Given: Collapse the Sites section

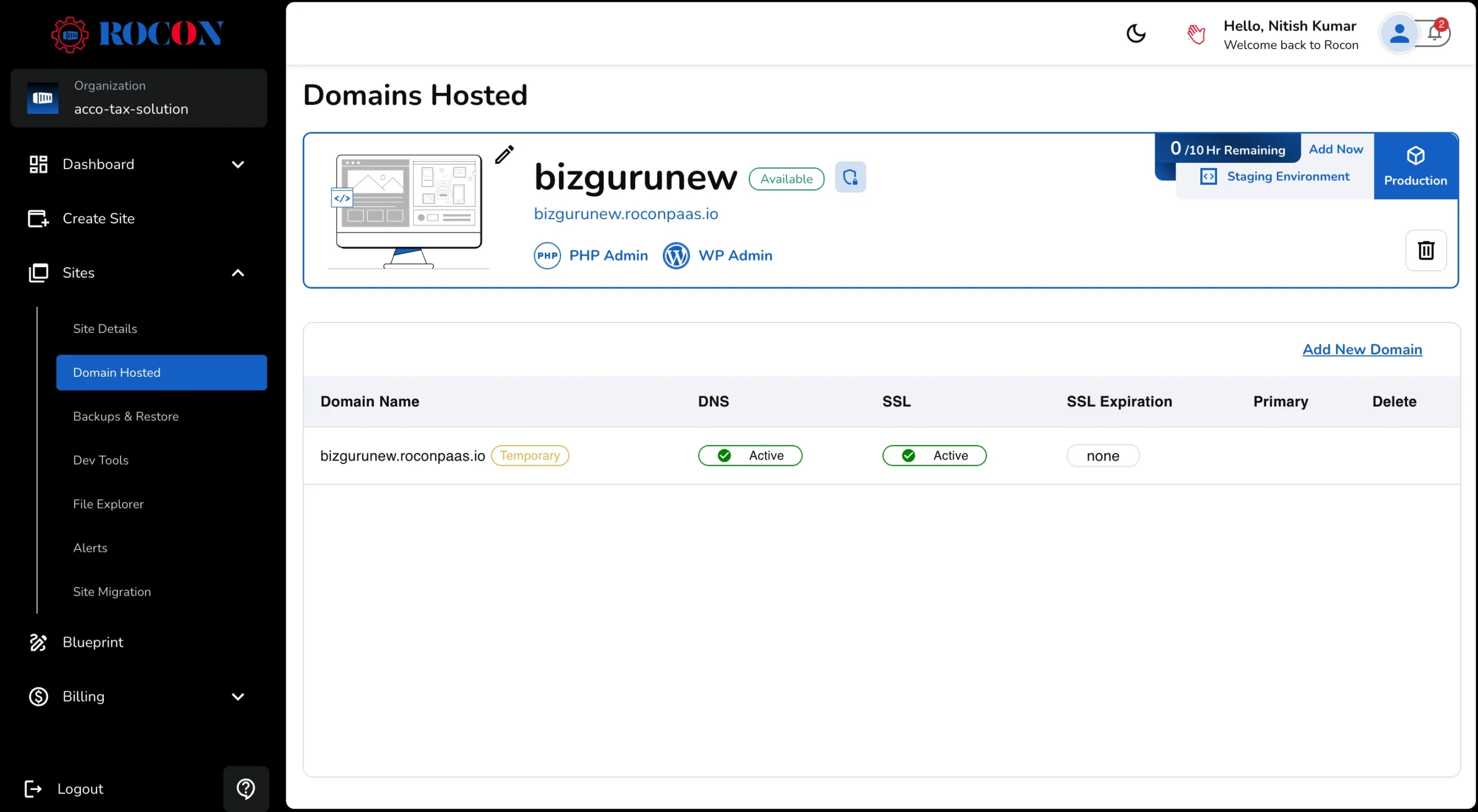Looking at the screenshot, I should coord(237,272).
